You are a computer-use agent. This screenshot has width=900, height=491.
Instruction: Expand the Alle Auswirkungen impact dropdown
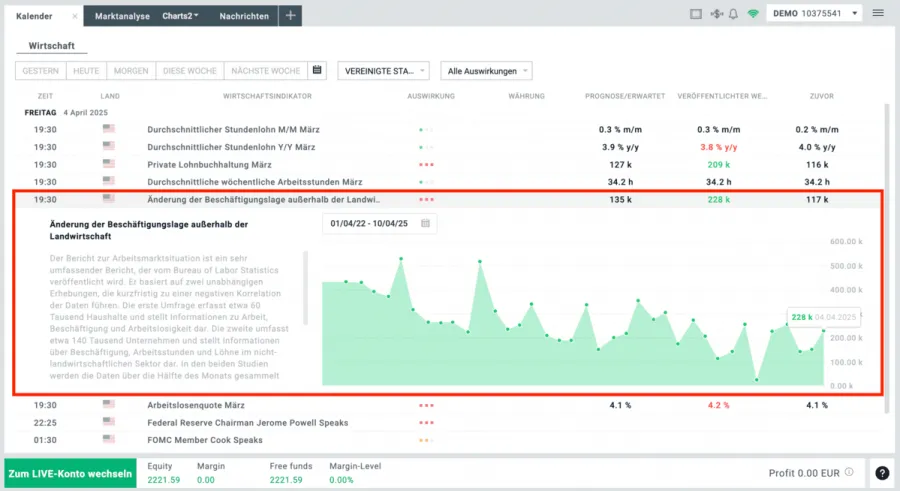click(x=486, y=70)
